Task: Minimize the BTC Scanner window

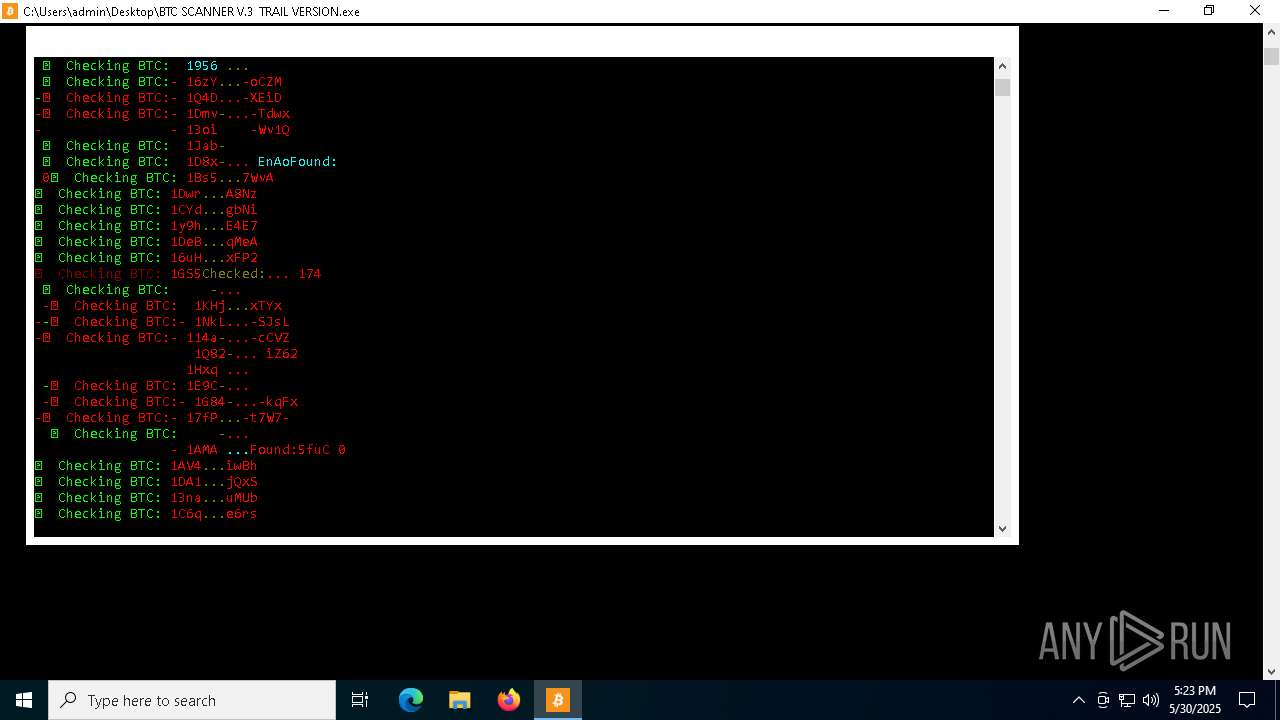Action: [1164, 11]
